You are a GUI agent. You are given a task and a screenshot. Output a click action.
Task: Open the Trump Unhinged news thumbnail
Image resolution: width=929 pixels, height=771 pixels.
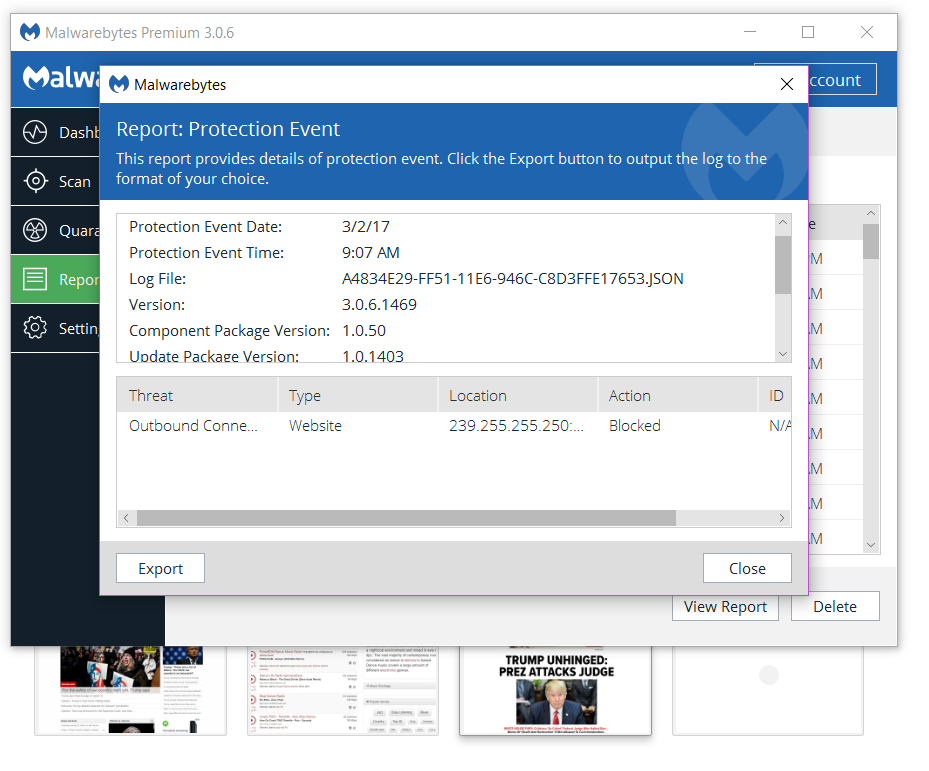pyautogui.click(x=555, y=690)
